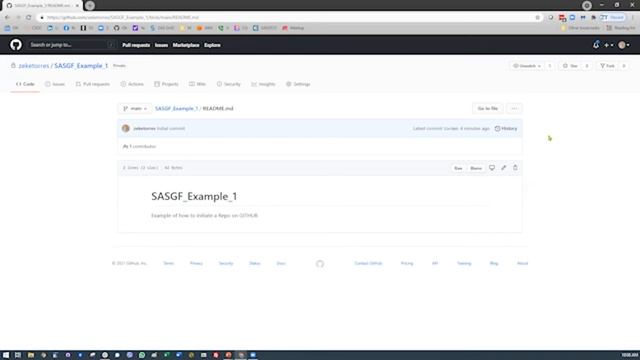This screenshot has height=360, width=640.
Task: Open WhatsApp from the taskbar
Action: (142, 355)
